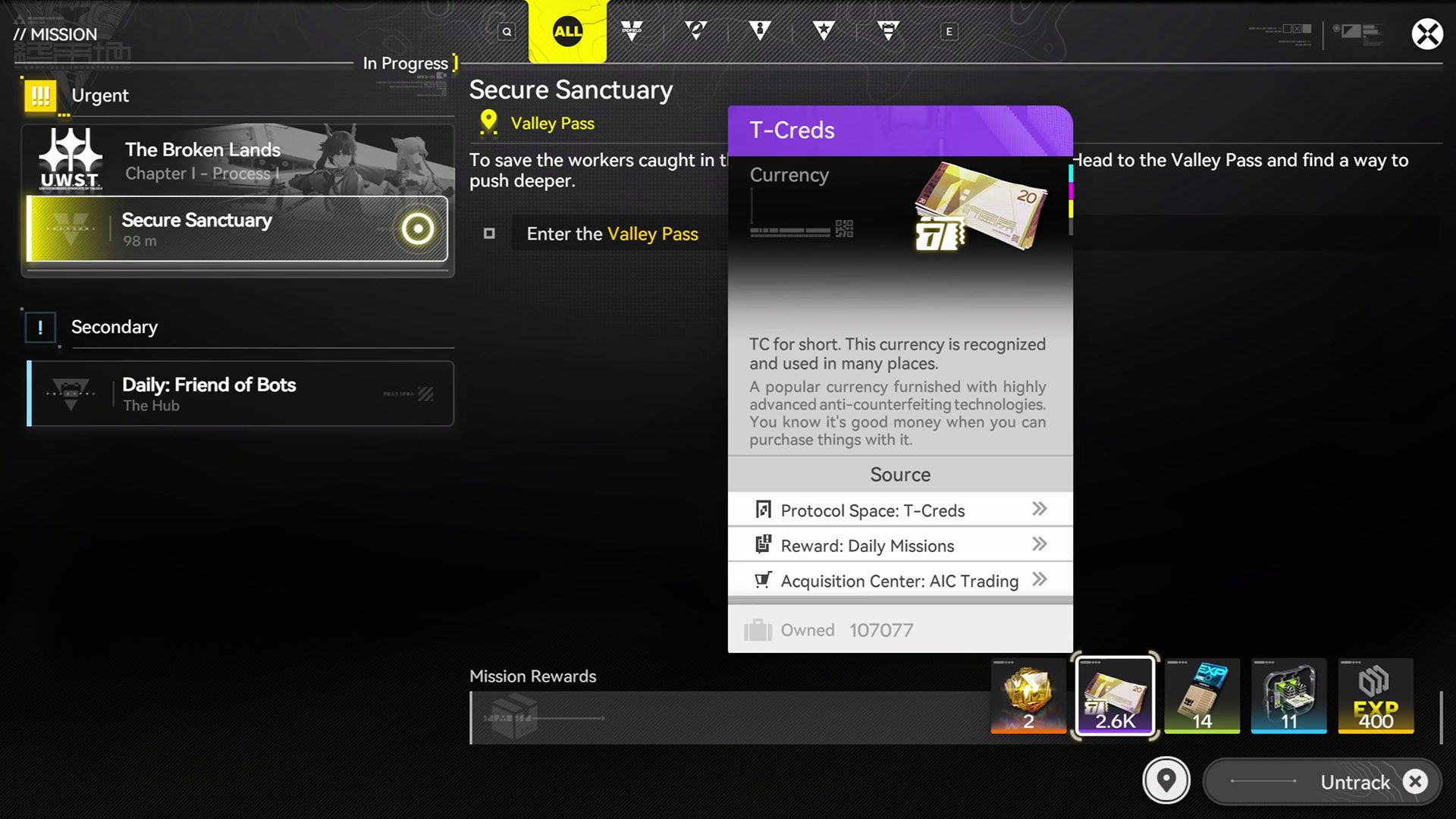Select the leaf-shaped triangle mission filter
1456x819 pixels.
point(695,31)
